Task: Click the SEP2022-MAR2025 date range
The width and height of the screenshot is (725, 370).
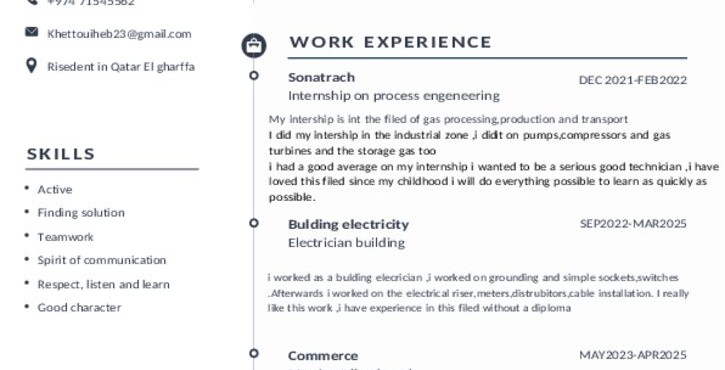Action: (x=633, y=224)
